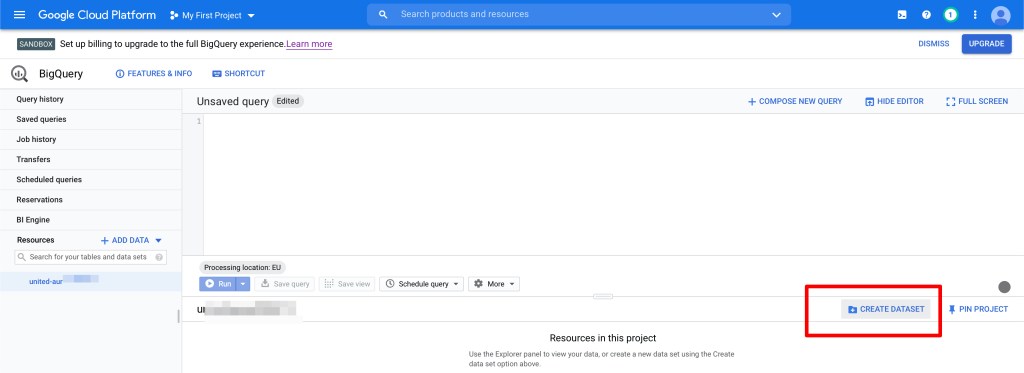Image resolution: width=1024 pixels, height=373 pixels.
Task: Follow the Learn more link
Action: pos(309,44)
